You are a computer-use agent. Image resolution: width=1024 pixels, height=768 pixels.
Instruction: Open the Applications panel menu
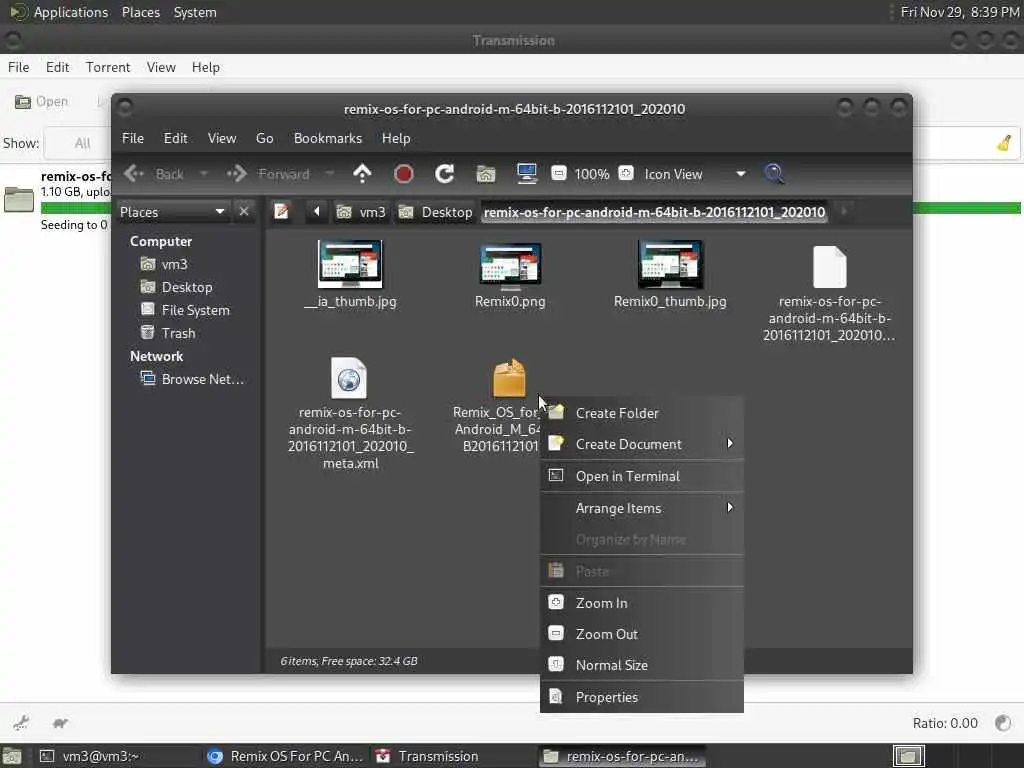59,12
